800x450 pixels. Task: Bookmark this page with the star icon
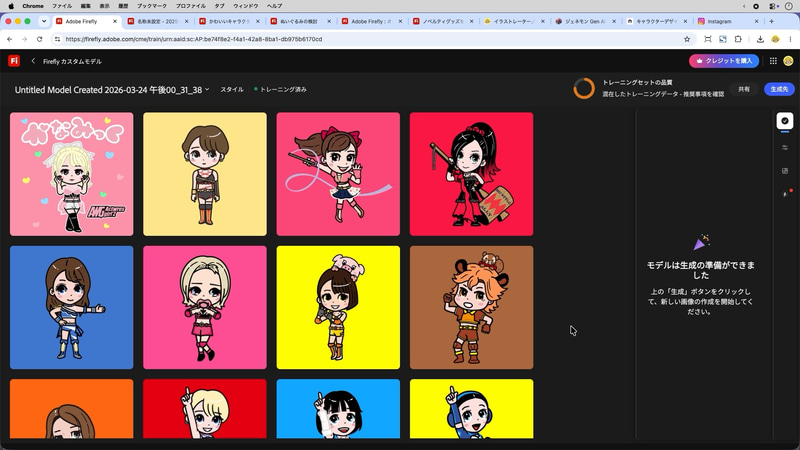point(687,39)
